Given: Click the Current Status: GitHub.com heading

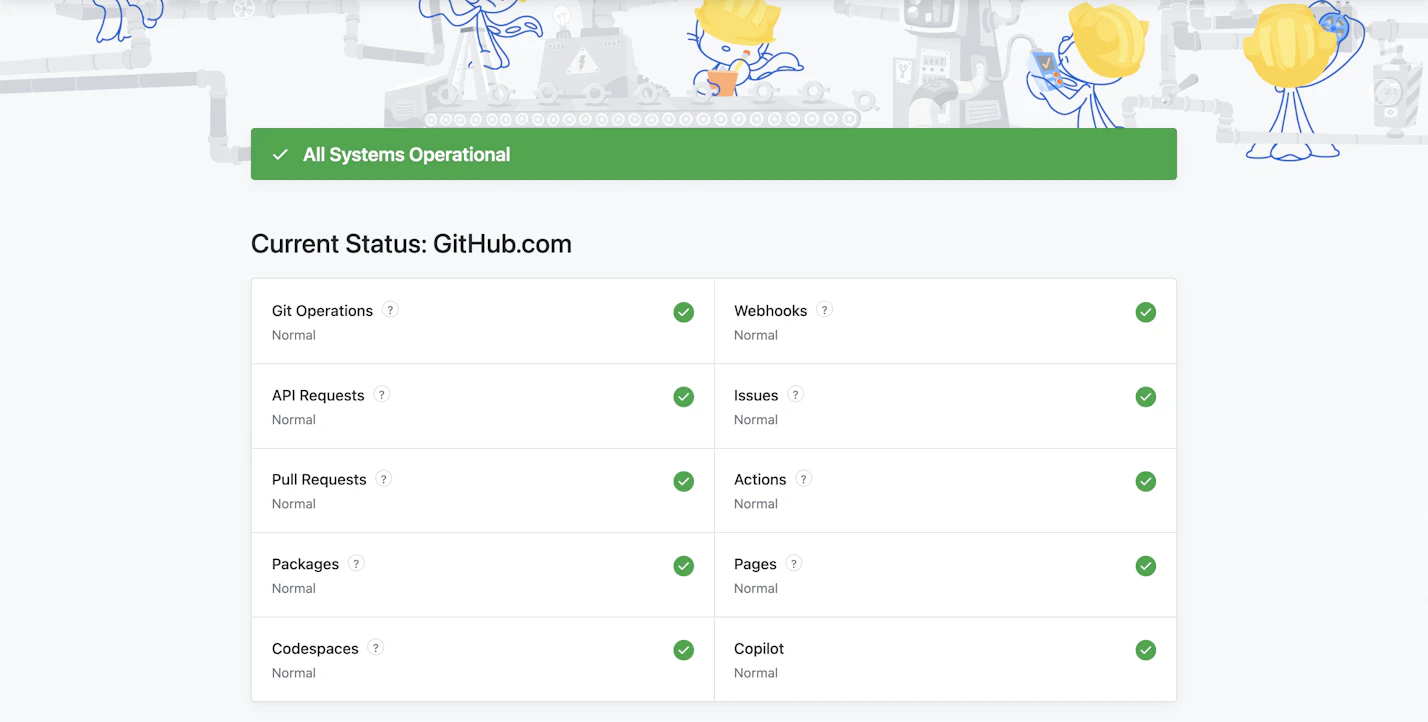Looking at the screenshot, I should [x=411, y=243].
